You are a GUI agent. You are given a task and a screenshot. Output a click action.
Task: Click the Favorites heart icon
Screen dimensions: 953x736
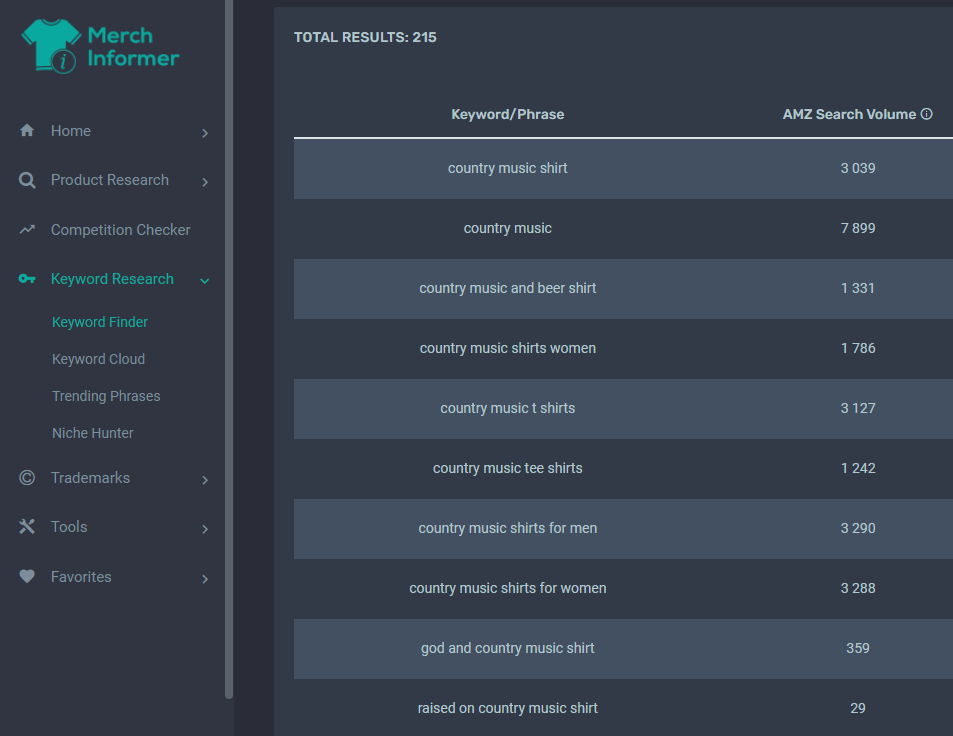pos(27,576)
